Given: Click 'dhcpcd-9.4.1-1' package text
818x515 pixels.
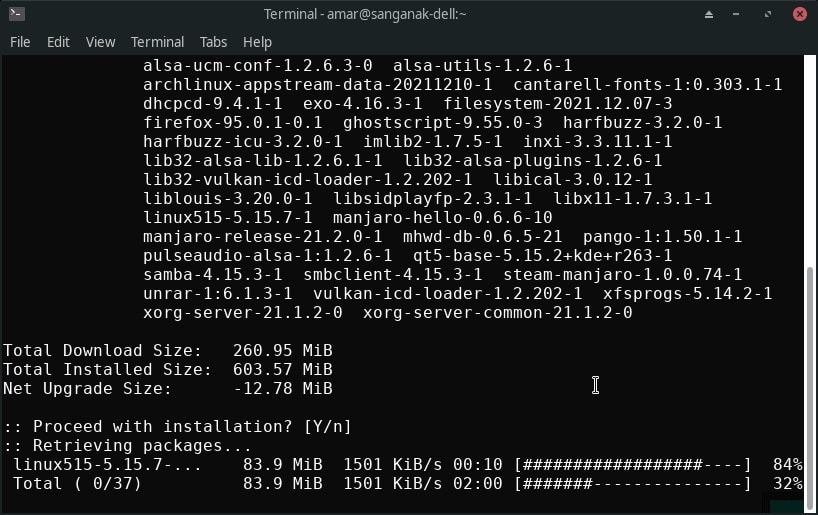Looking at the screenshot, I should pyautogui.click(x=213, y=103).
